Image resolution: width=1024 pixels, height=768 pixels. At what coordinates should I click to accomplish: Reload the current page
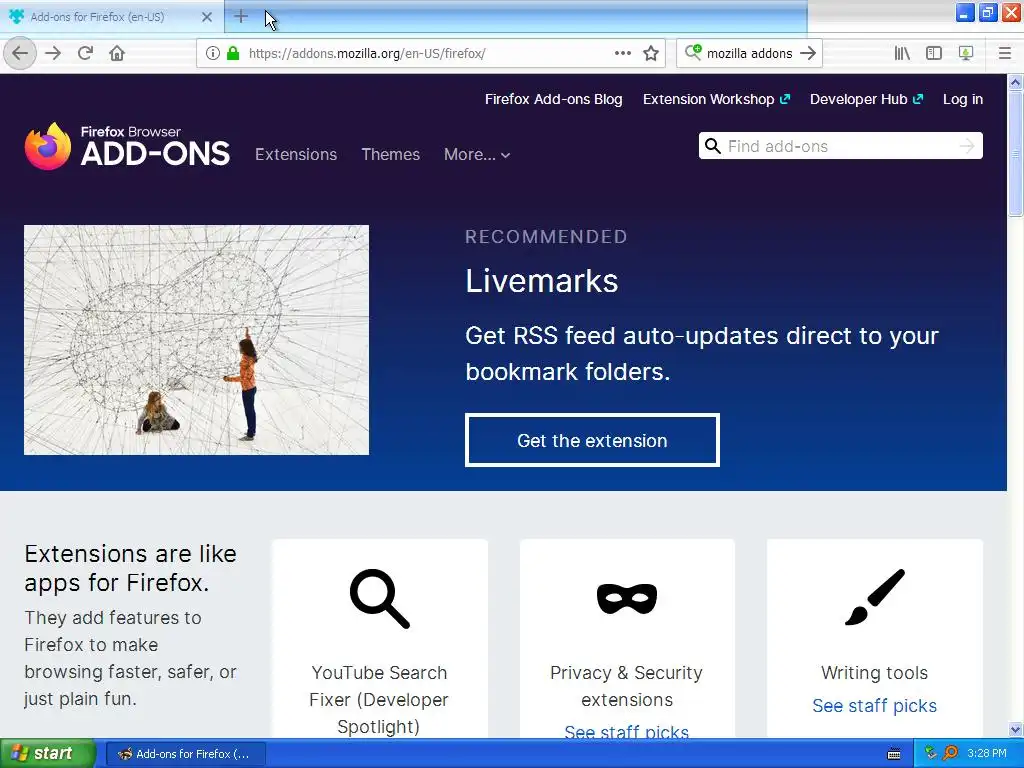pyautogui.click(x=85, y=53)
